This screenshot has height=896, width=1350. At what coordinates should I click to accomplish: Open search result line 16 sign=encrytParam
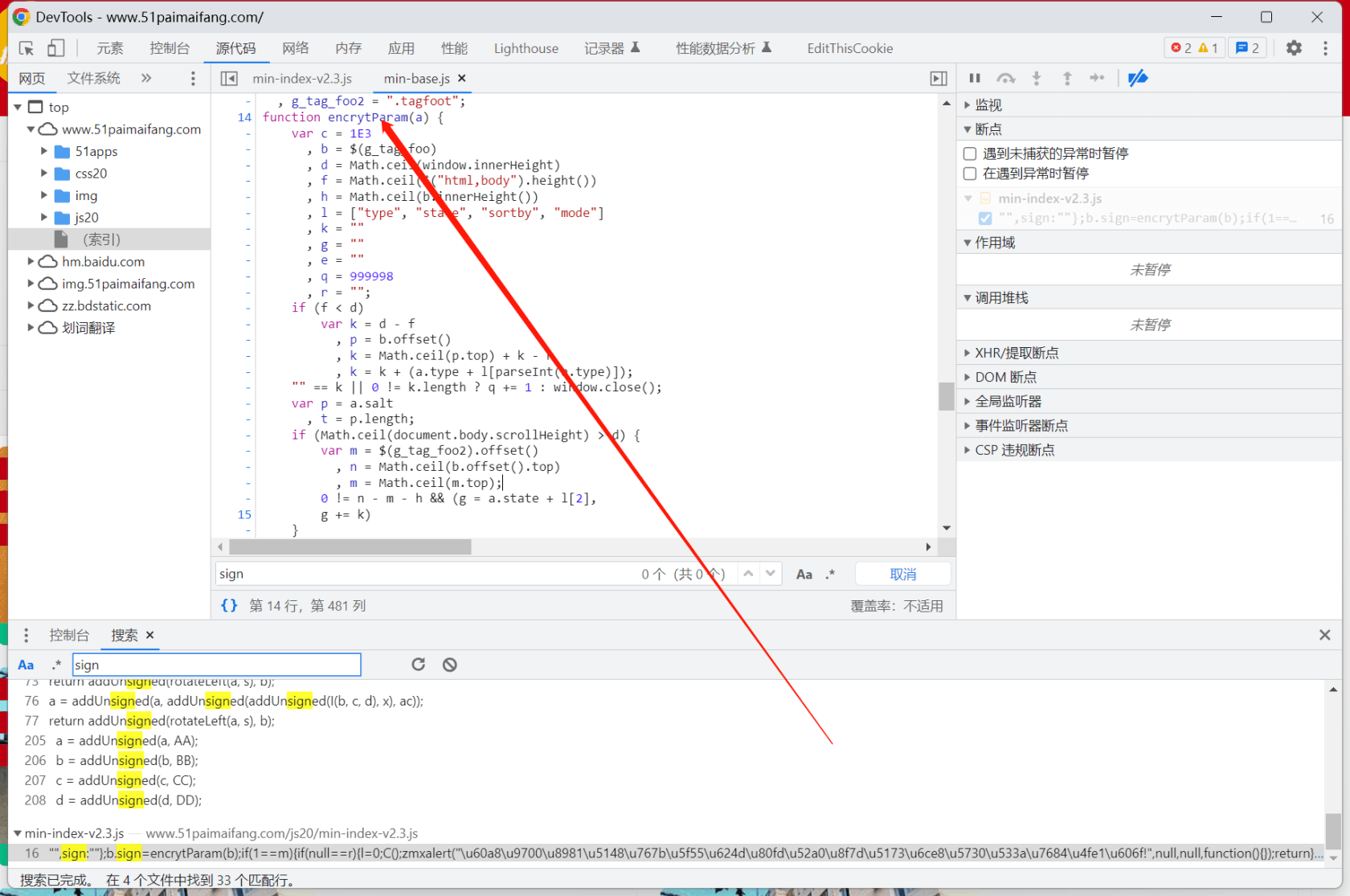coord(667,853)
